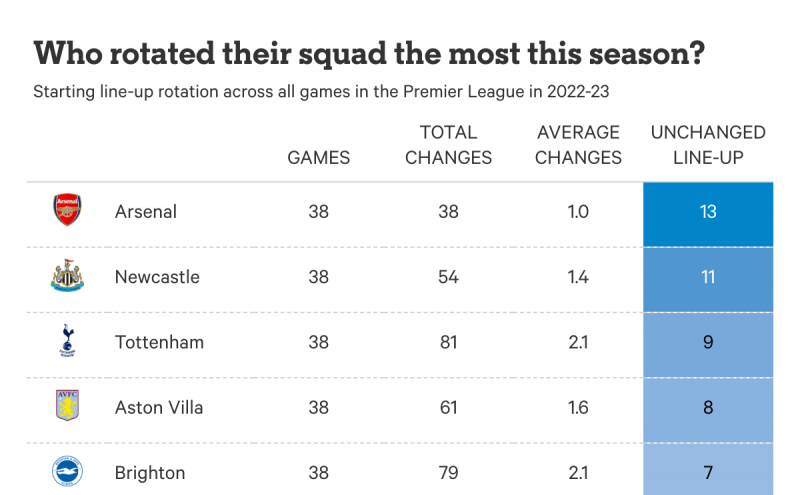Click the Aston Villa club crest
This screenshot has height=495, width=800.
point(67,406)
